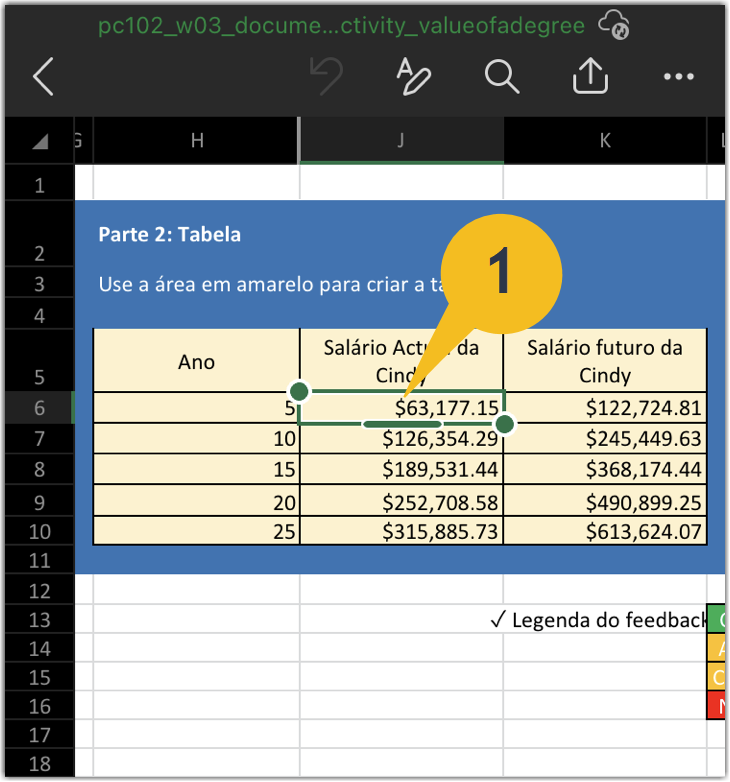730x782 pixels.
Task: Select row 10 header
Action: 39,531
